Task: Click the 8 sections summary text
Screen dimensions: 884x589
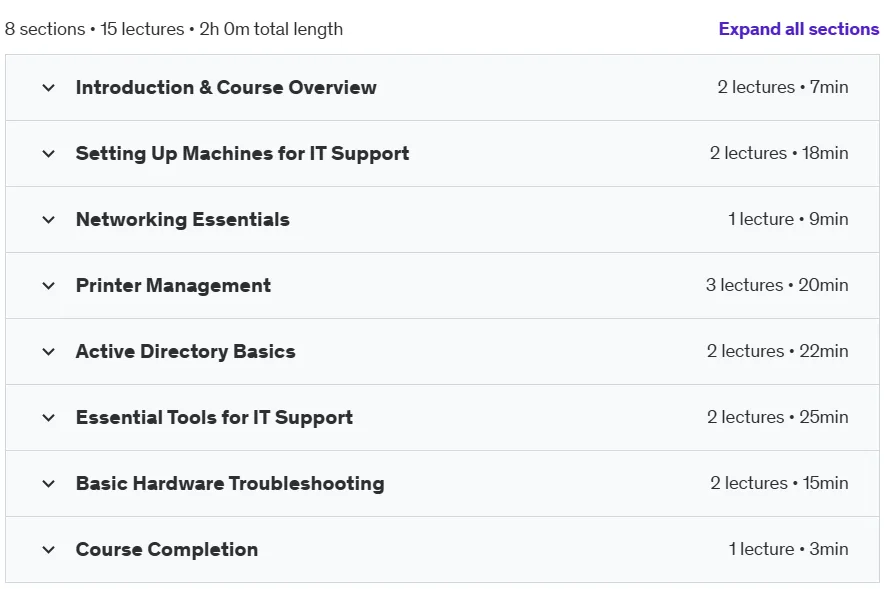Action: tap(174, 29)
